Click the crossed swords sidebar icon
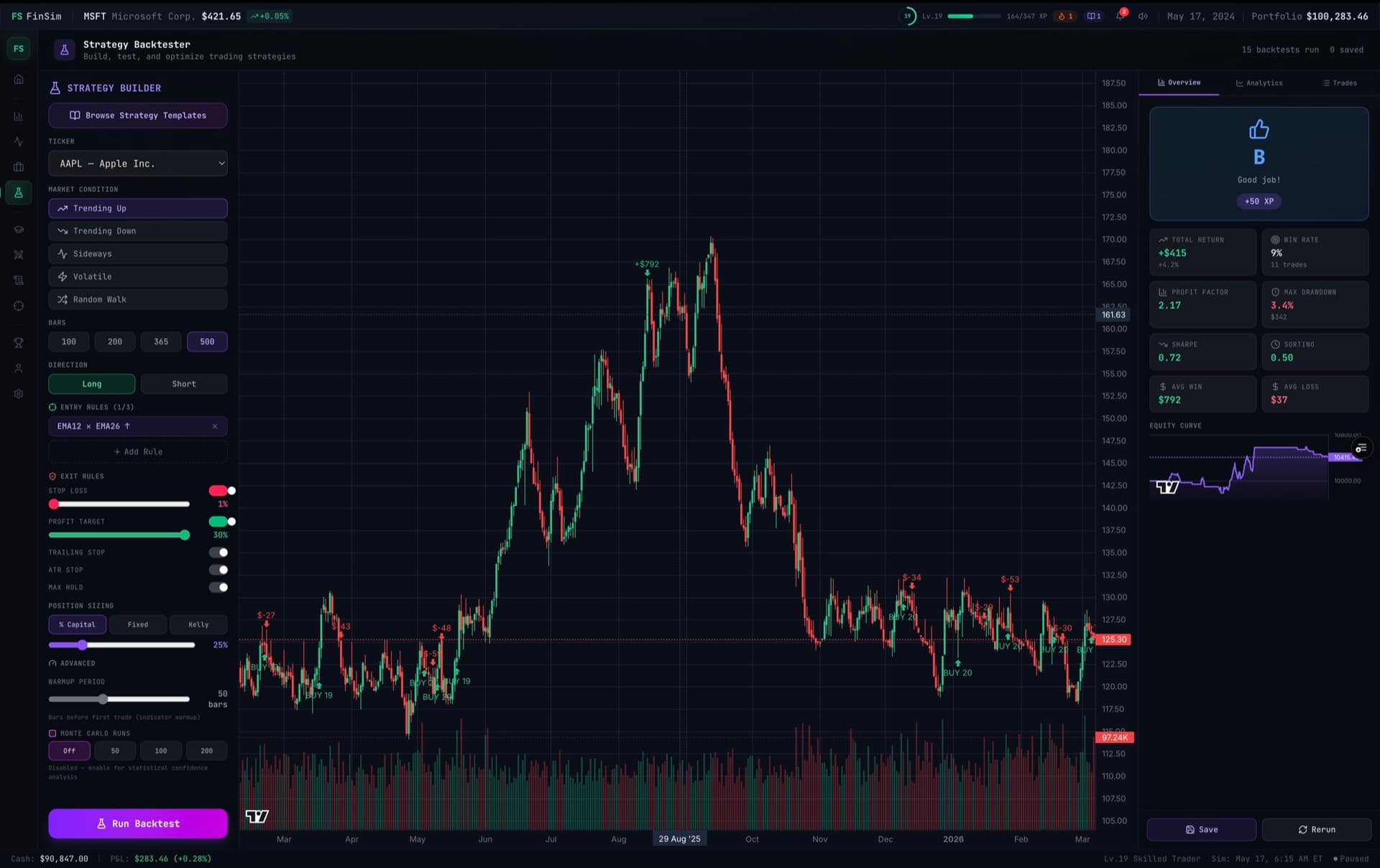The height and width of the screenshot is (868, 1380). [19, 254]
